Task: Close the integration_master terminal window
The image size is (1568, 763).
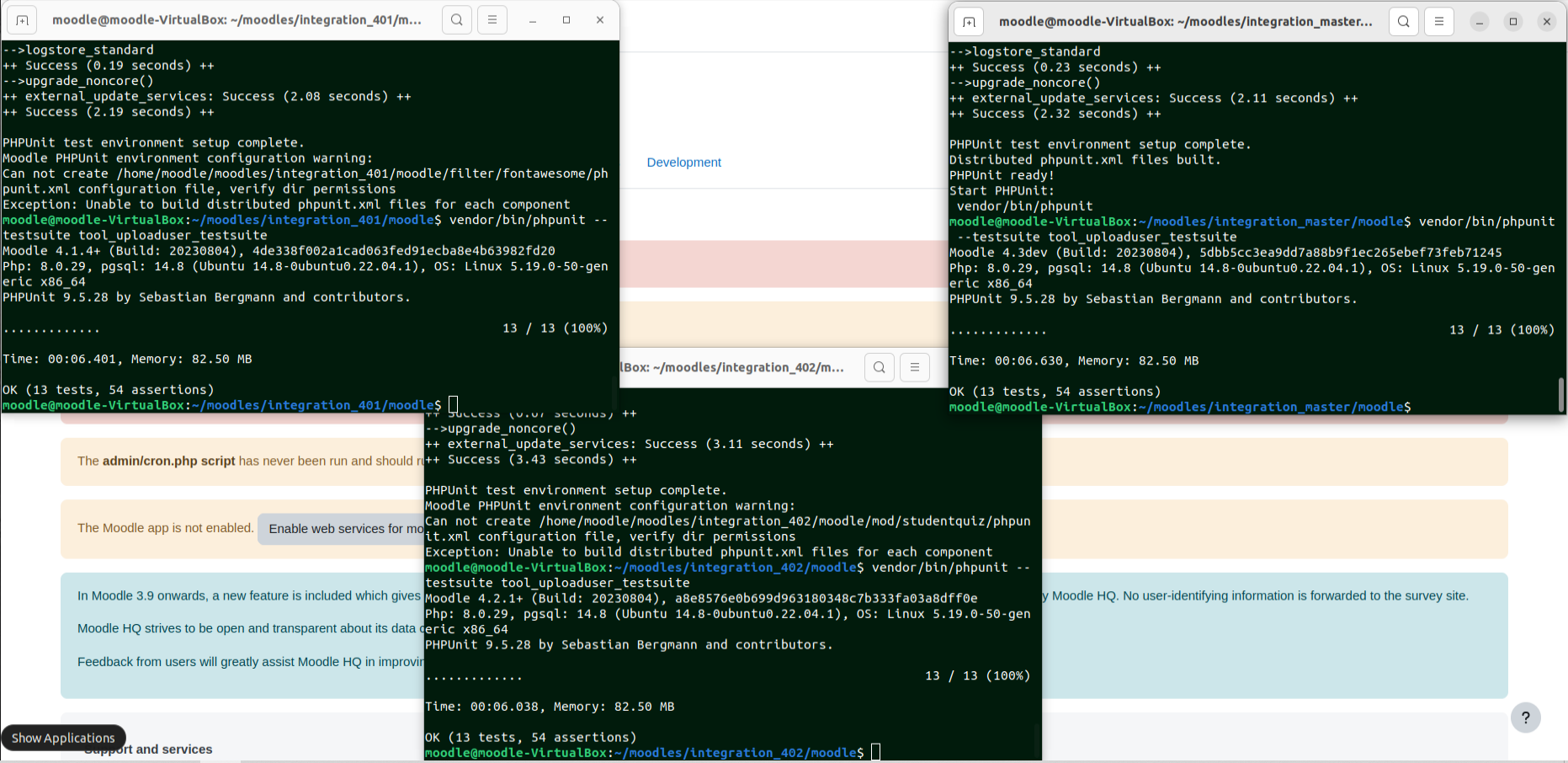Action: [x=1547, y=22]
